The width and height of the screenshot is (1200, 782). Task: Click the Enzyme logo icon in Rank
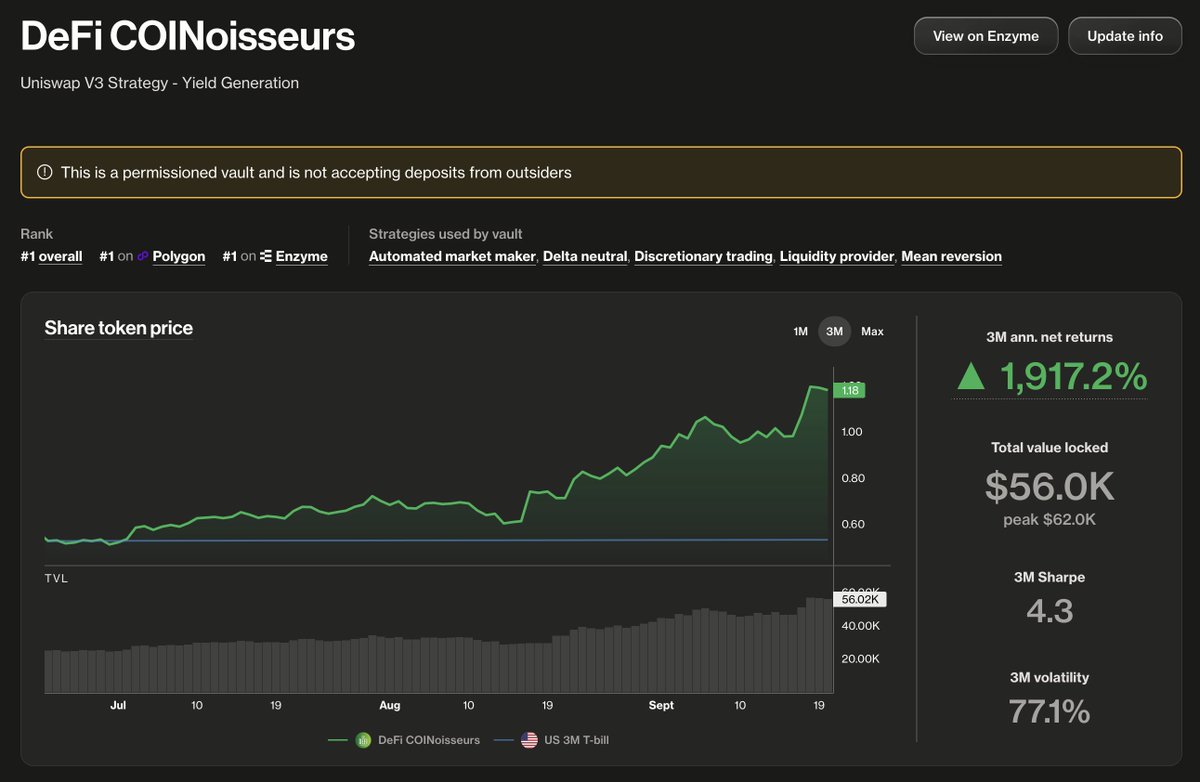pos(266,256)
